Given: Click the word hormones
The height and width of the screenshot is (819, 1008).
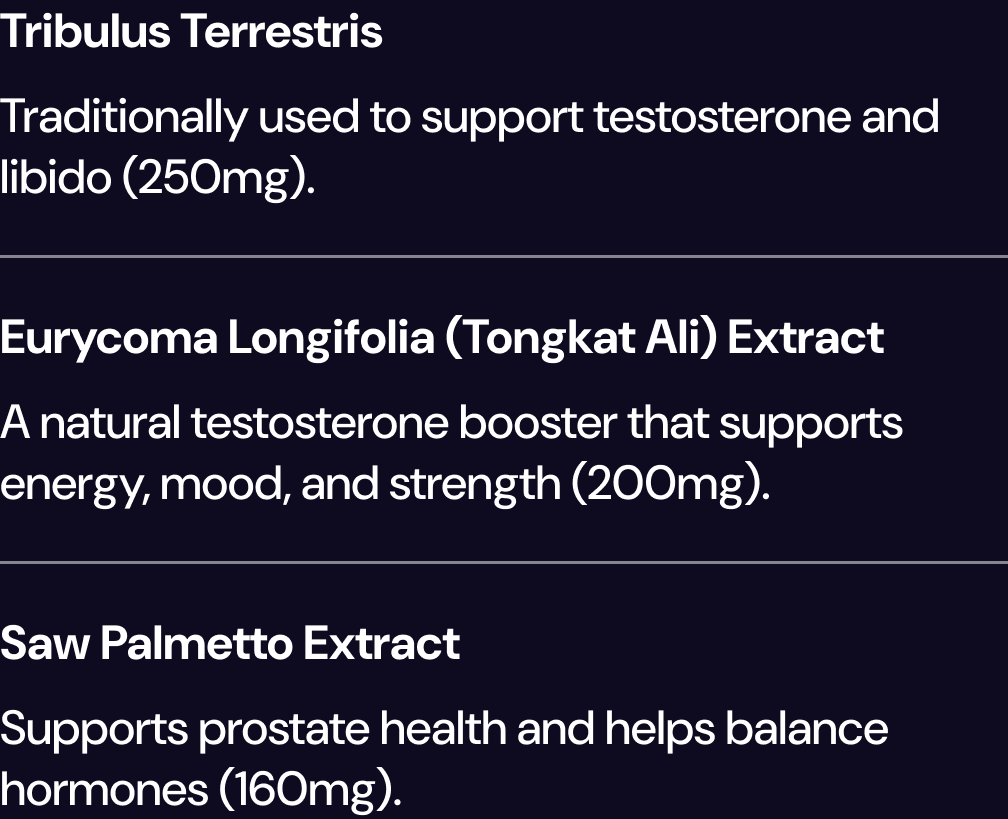Looking at the screenshot, I should tap(104, 790).
